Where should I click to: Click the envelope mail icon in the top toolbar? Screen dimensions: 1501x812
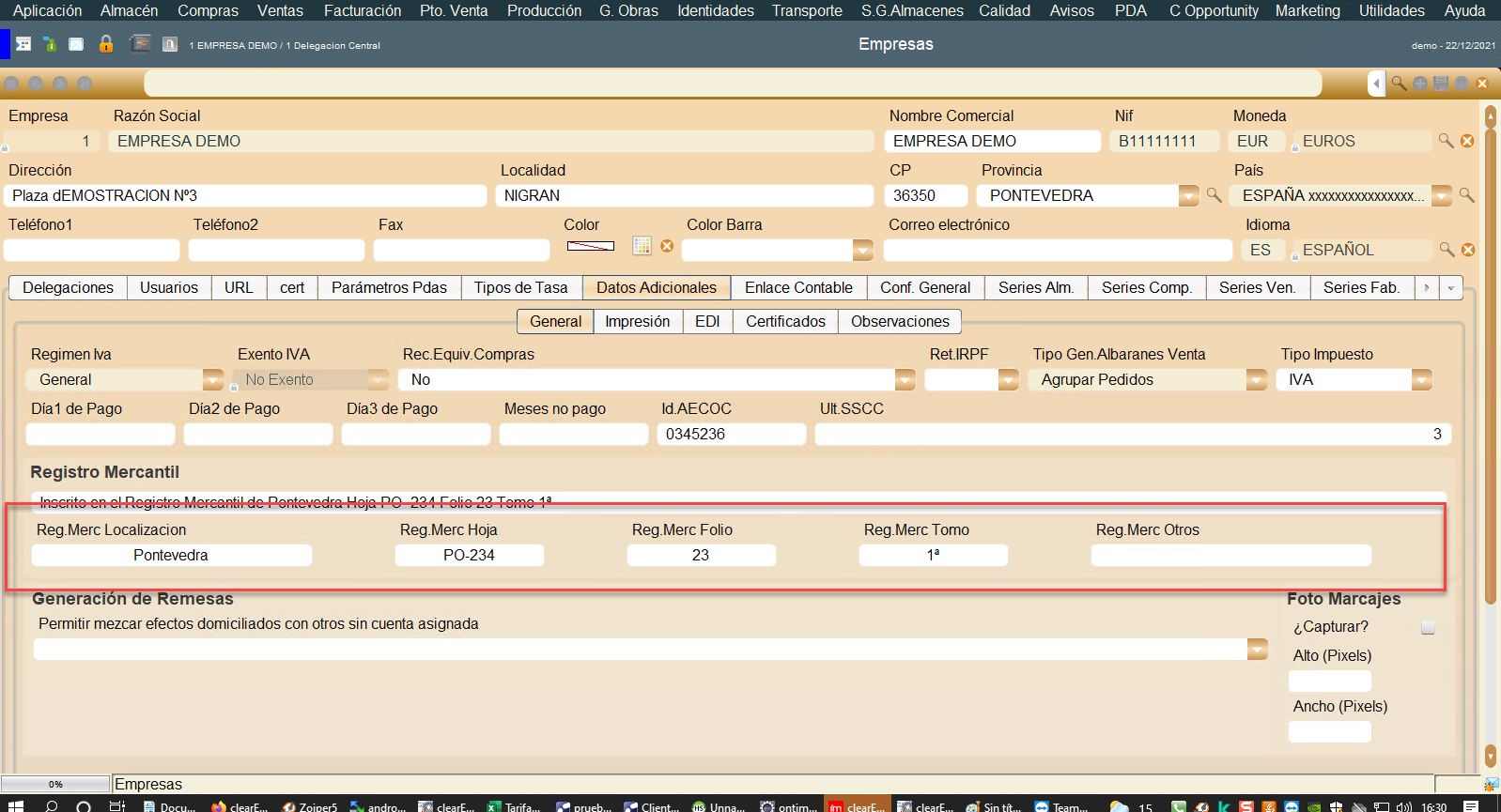(76, 44)
